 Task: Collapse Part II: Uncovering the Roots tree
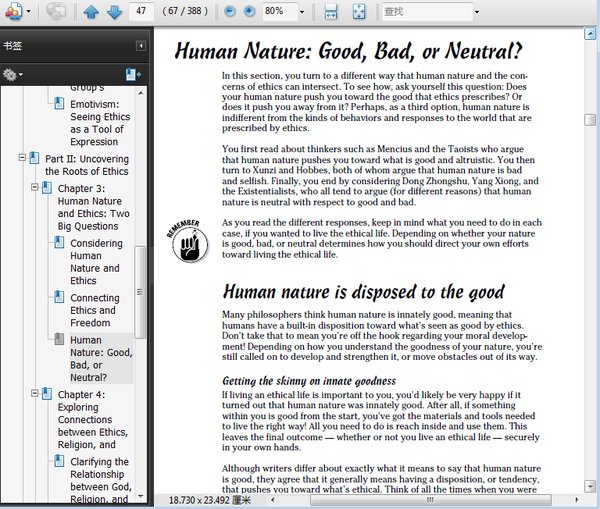click(x=22, y=157)
